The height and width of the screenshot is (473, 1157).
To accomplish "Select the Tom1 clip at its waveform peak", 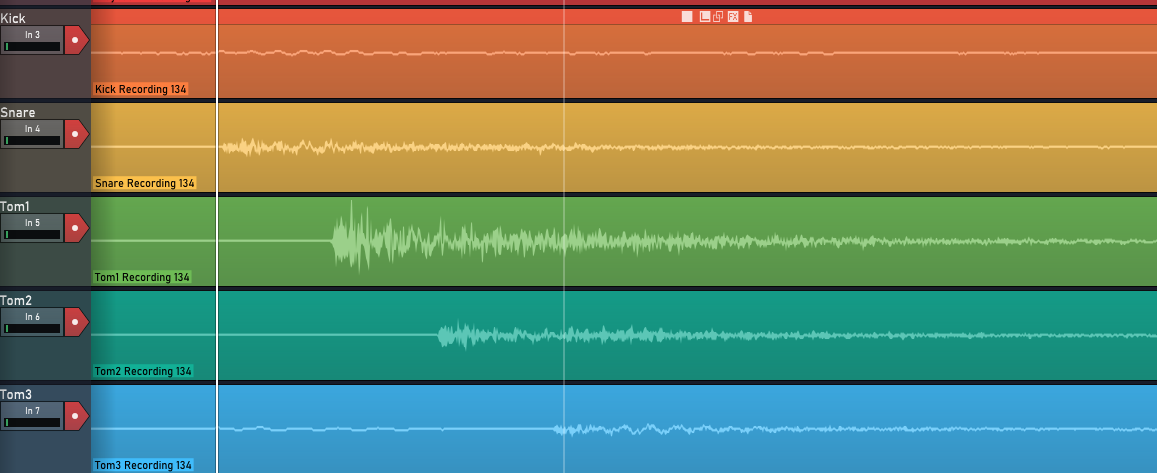I will click(353, 241).
